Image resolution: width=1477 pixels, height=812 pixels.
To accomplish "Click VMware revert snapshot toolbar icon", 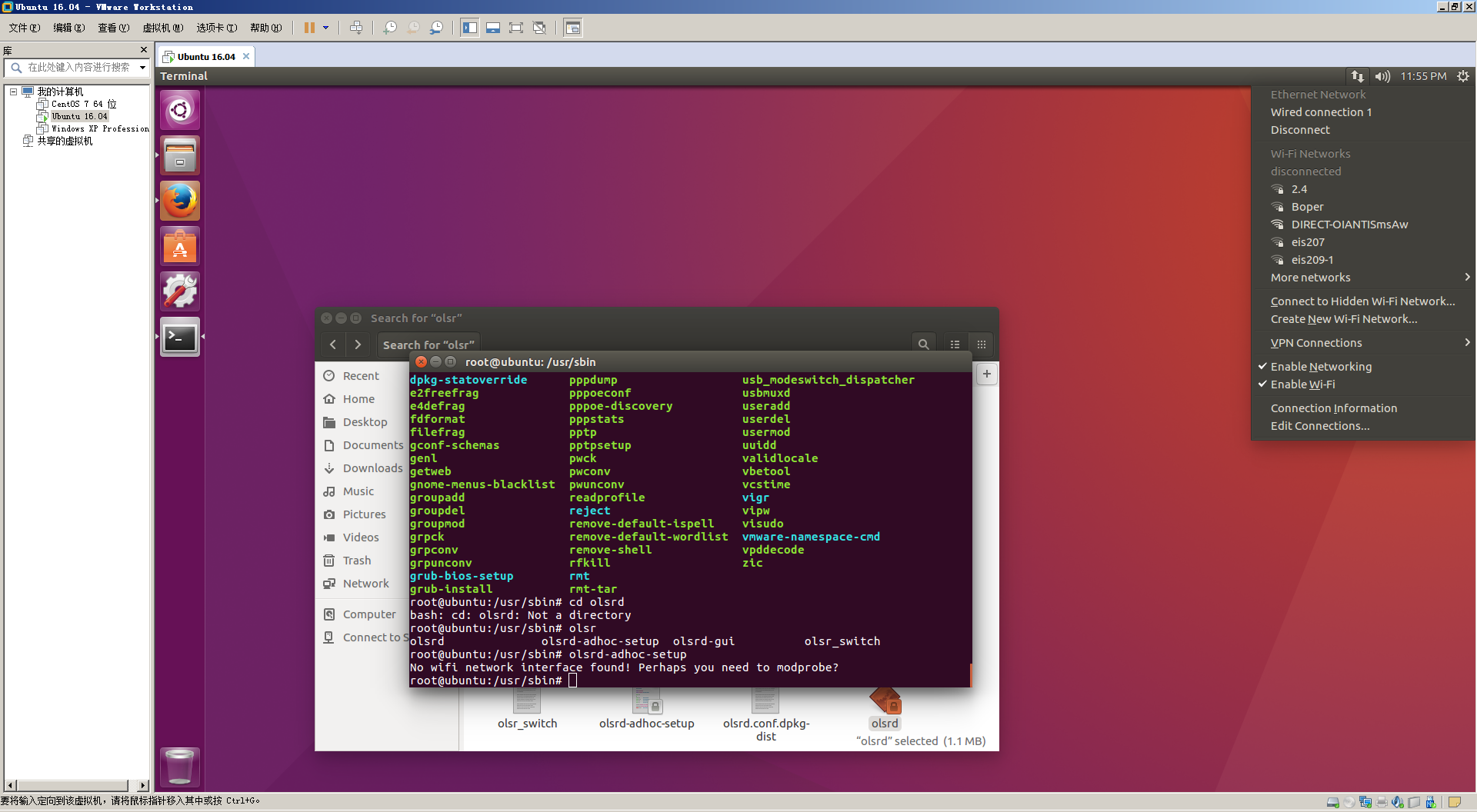I will 413,28.
